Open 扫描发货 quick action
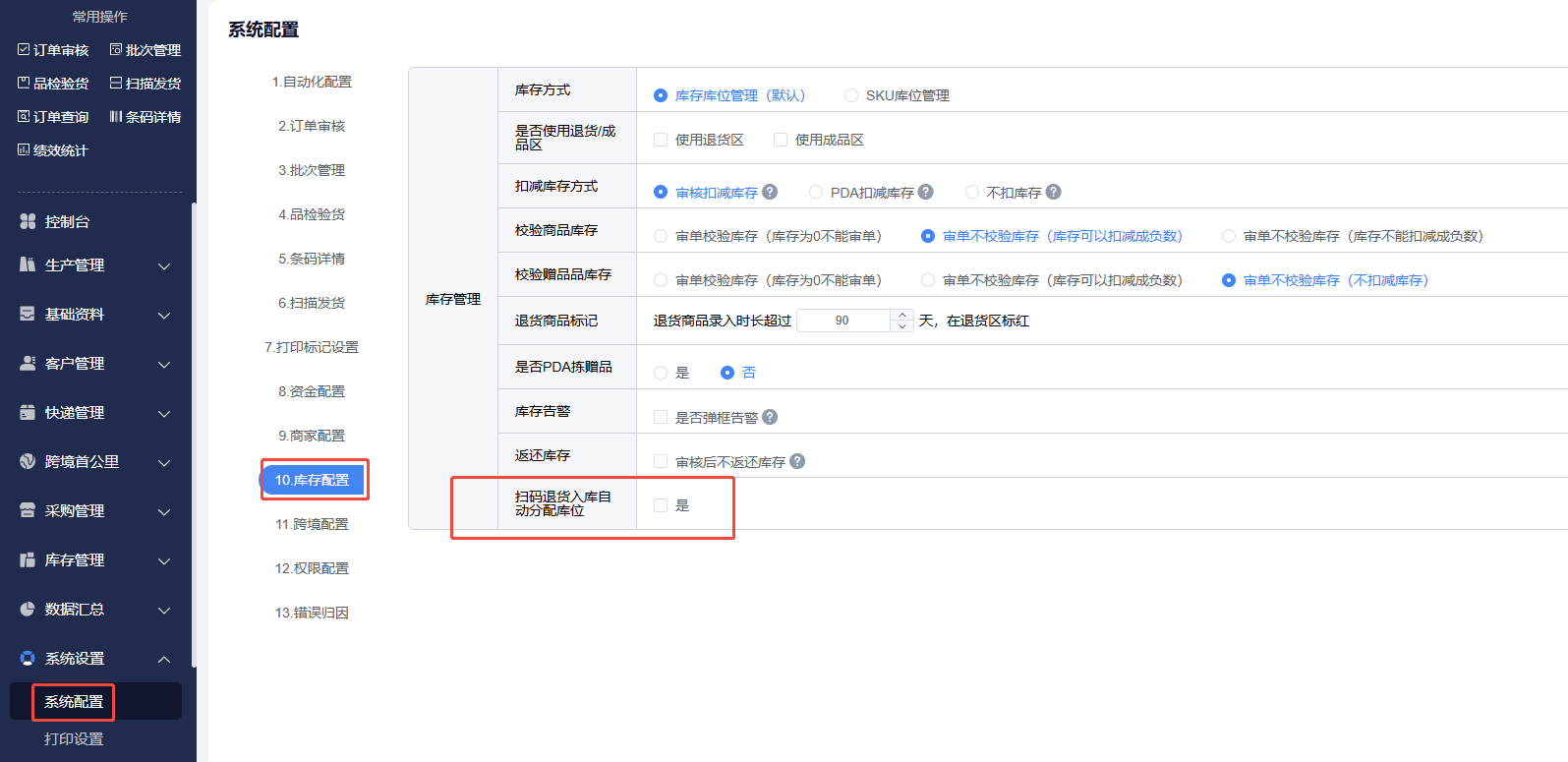The width and height of the screenshot is (1568, 762). pyautogui.click(x=145, y=84)
